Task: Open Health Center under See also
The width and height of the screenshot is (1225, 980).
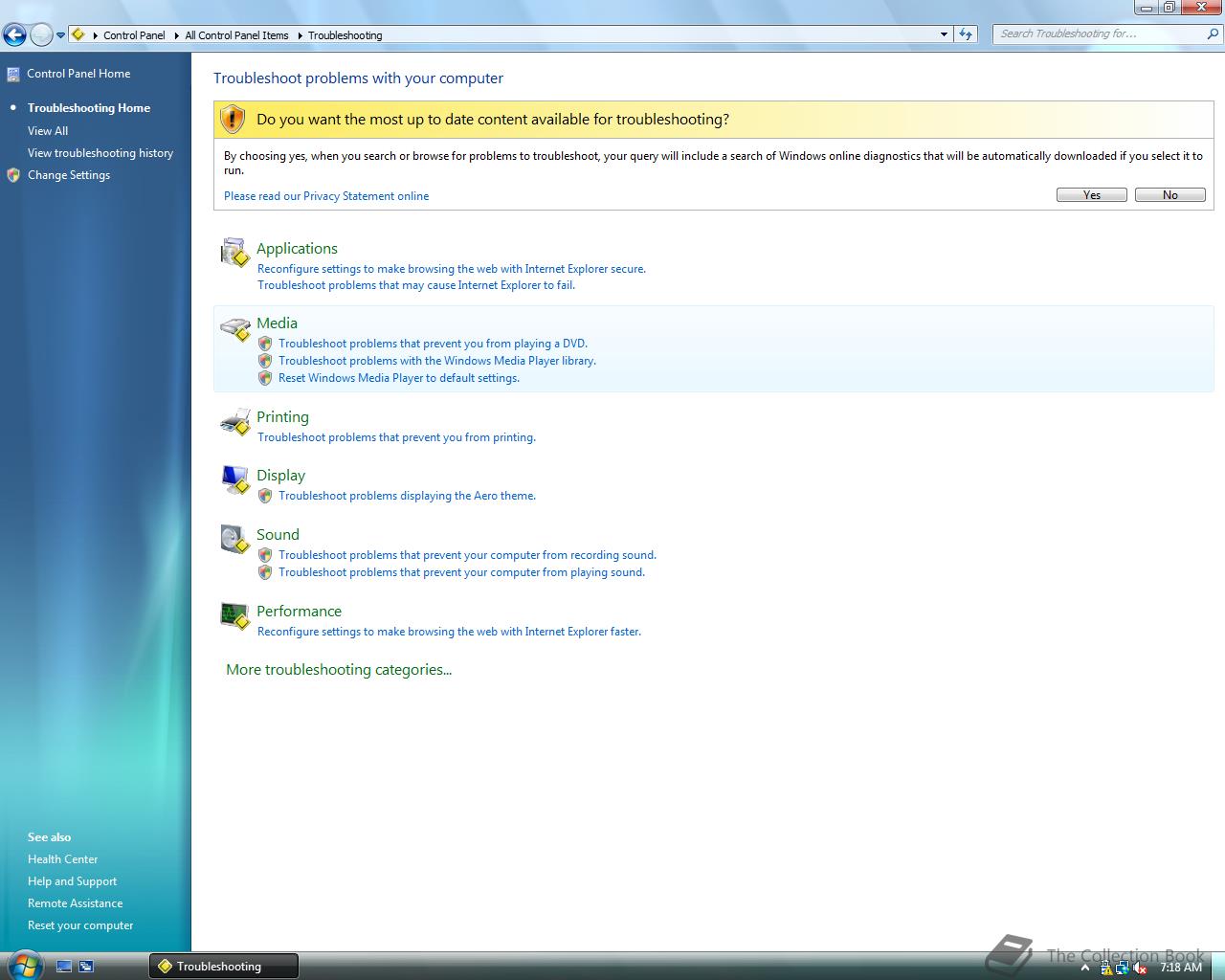Action: [x=62, y=859]
